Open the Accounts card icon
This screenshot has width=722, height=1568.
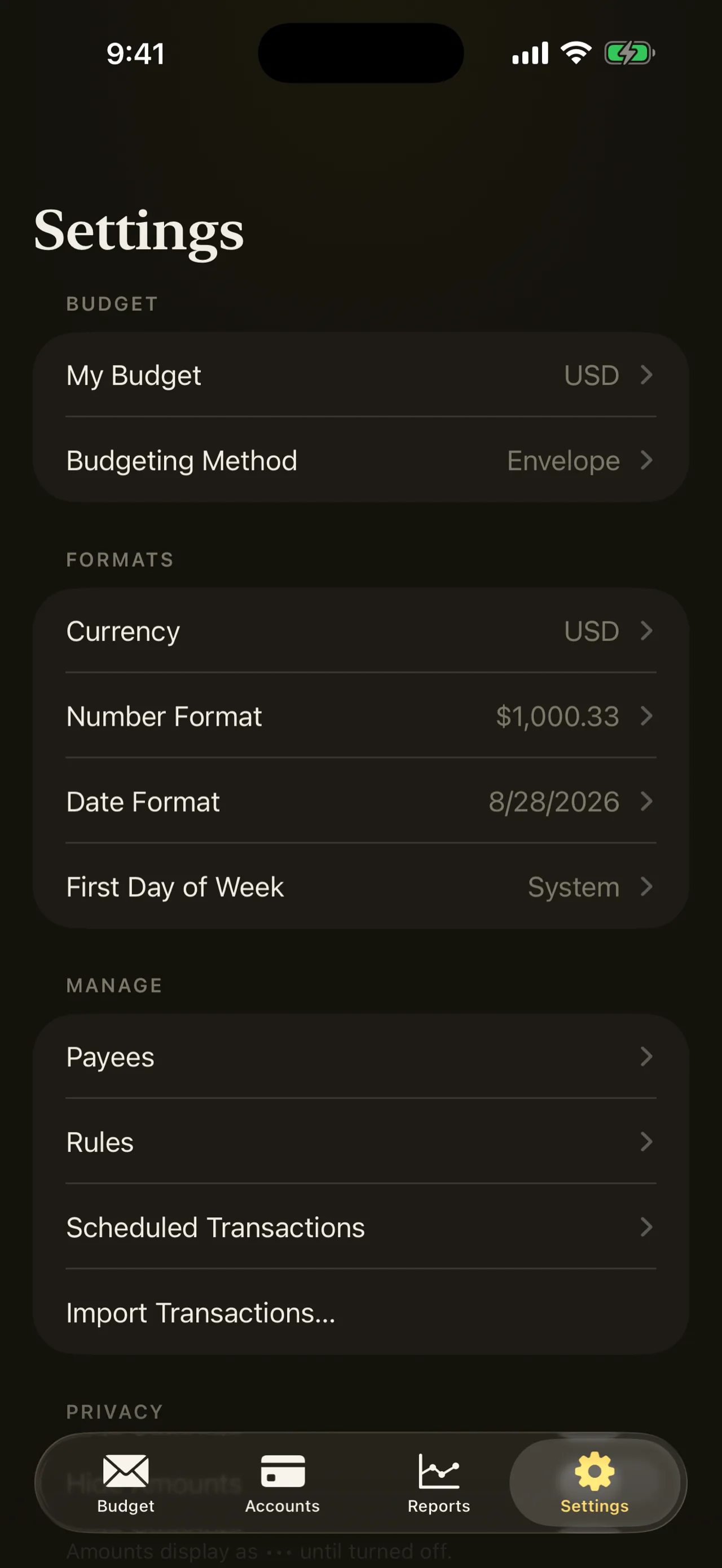pyautogui.click(x=283, y=1471)
